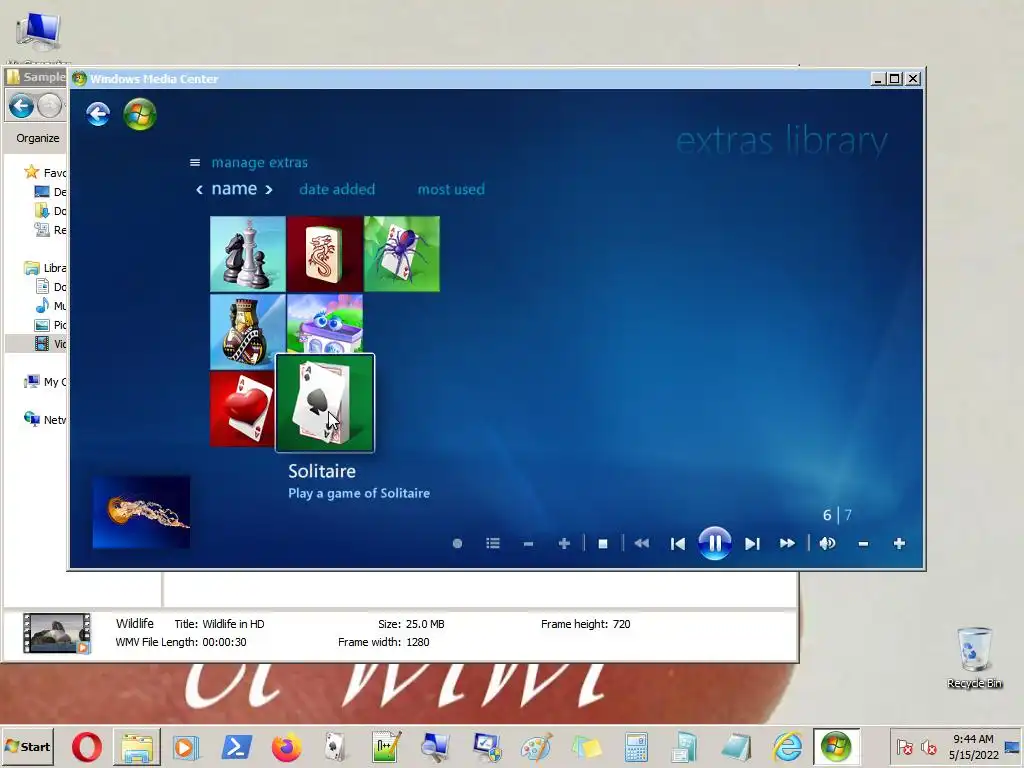Screen dimensions: 1024x768
Task: Skip to previous track
Action: 678,543
